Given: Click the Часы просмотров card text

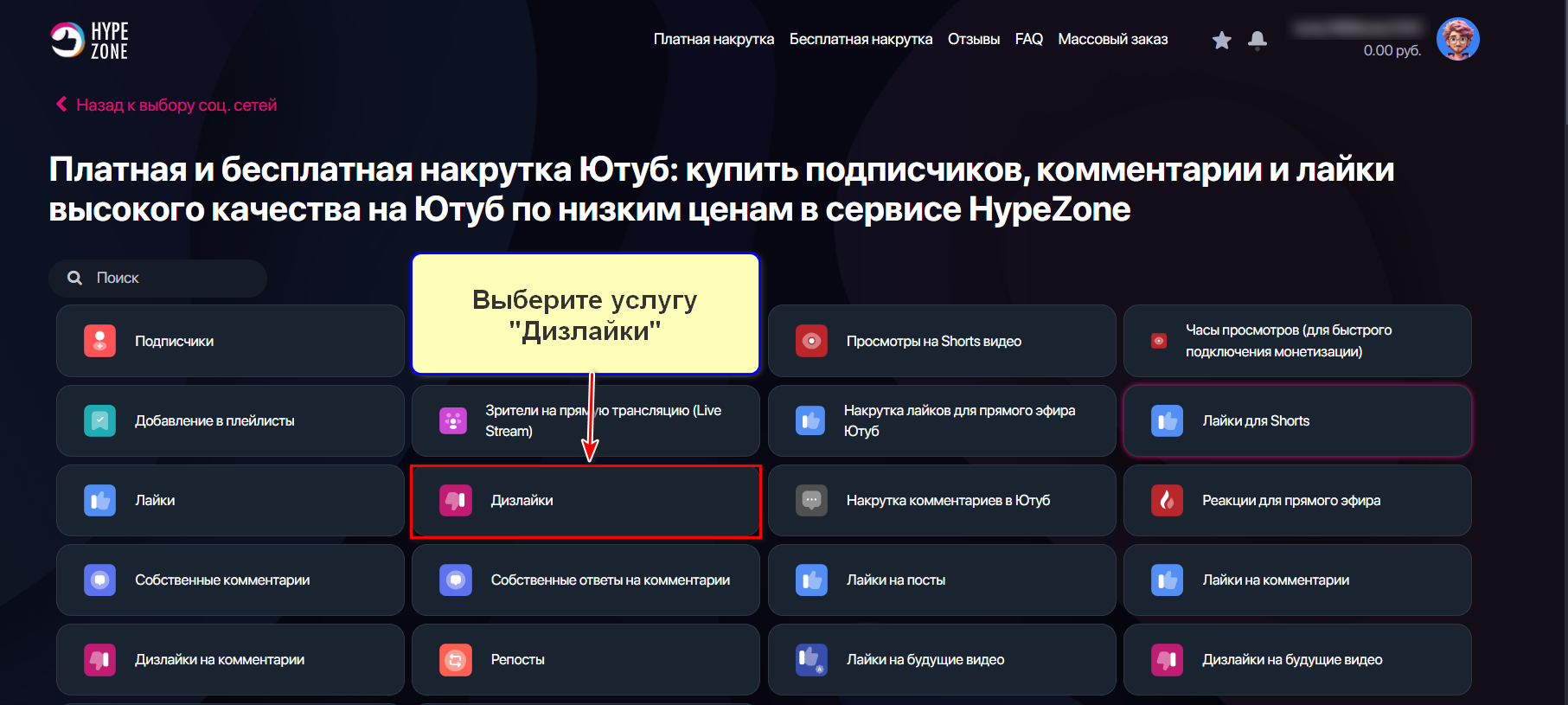Looking at the screenshot, I should point(1289,341).
